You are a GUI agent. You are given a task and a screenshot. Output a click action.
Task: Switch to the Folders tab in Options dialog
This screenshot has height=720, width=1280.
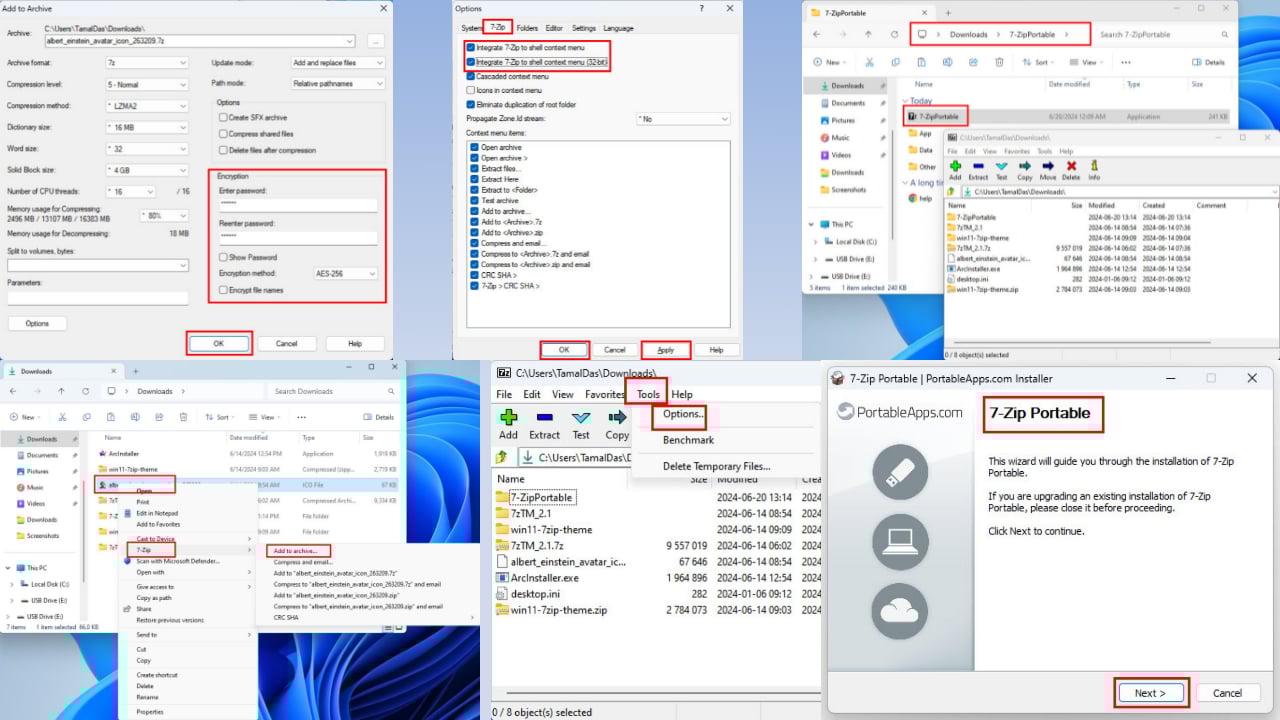click(x=527, y=28)
